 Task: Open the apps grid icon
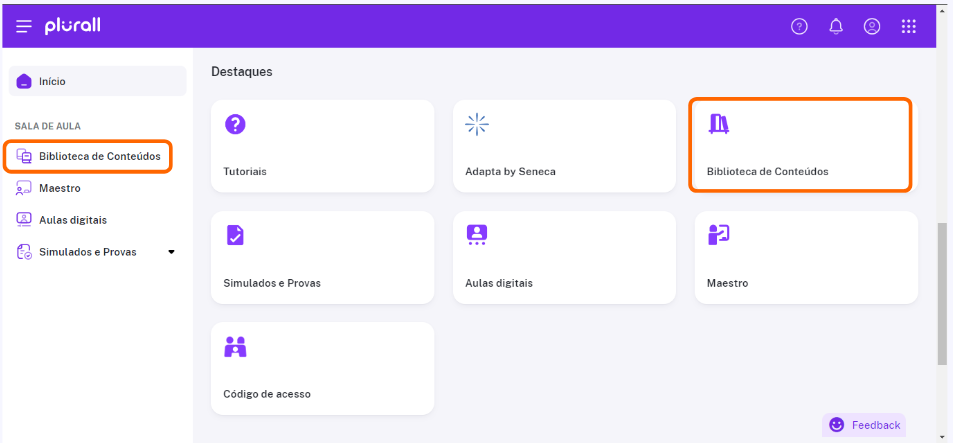click(909, 26)
